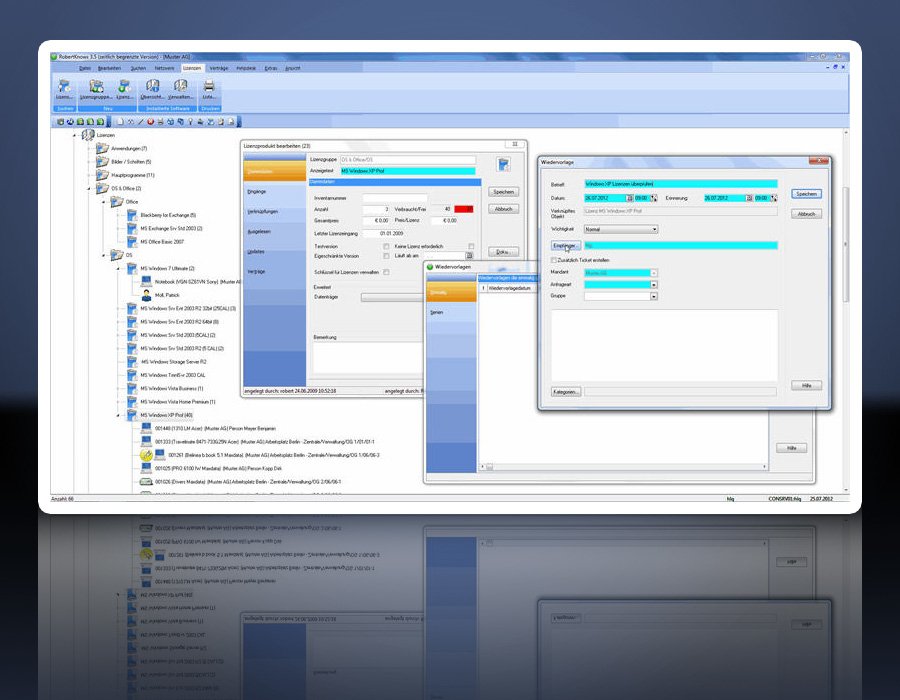Viewport: 900px width, 700px height.
Task: Enable Zusätzlich Ticket erstellen checkbox
Action: [x=554, y=260]
